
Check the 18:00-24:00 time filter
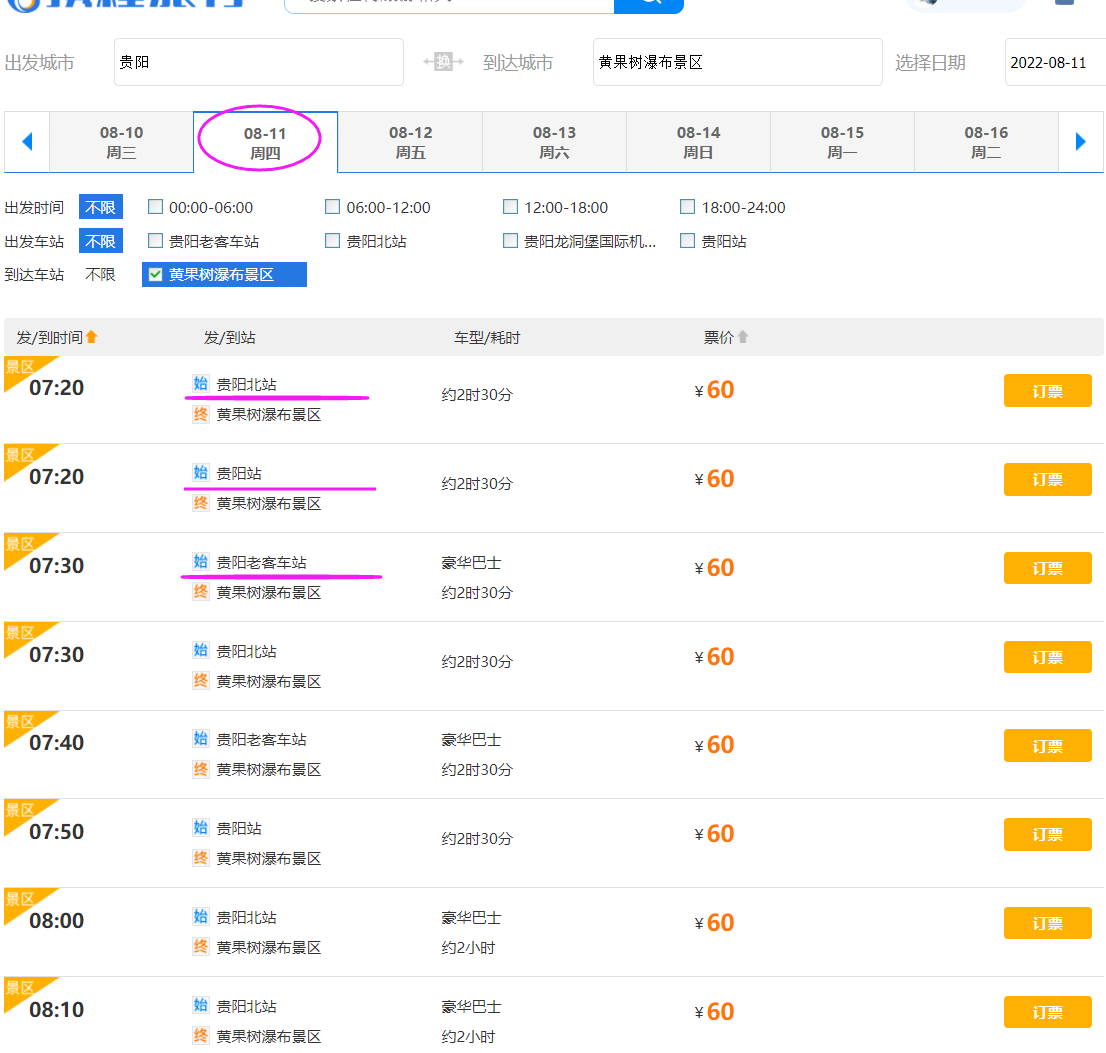pyautogui.click(x=687, y=207)
